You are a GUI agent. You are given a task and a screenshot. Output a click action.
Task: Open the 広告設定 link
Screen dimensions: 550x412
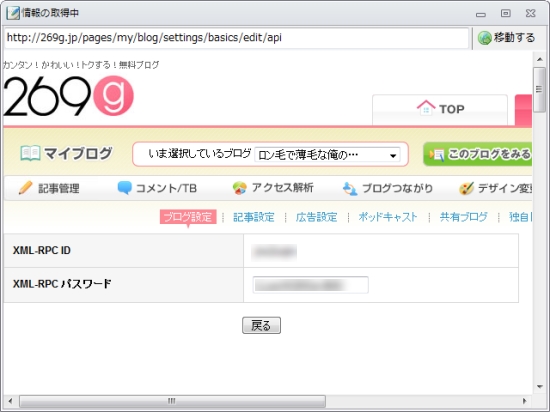coord(316,217)
